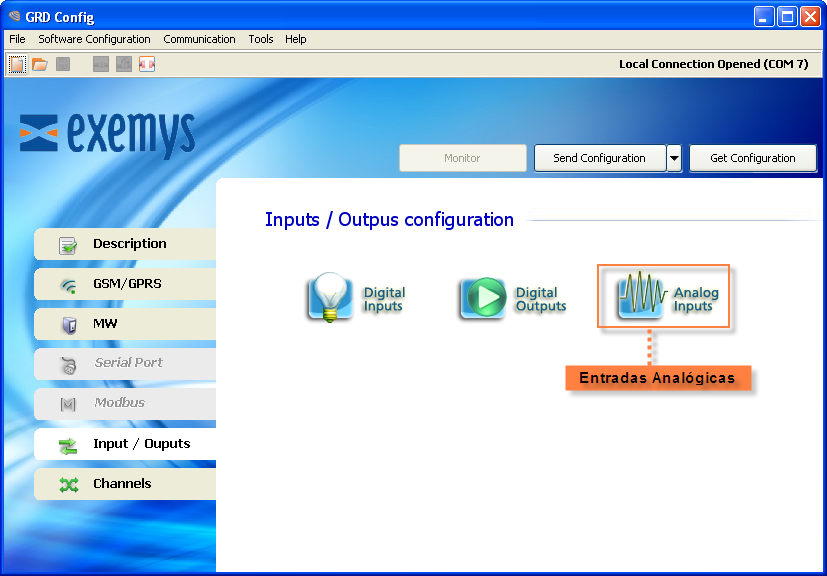Open the Software Configuration menu
Image resolution: width=827 pixels, height=576 pixels.
(x=94, y=39)
